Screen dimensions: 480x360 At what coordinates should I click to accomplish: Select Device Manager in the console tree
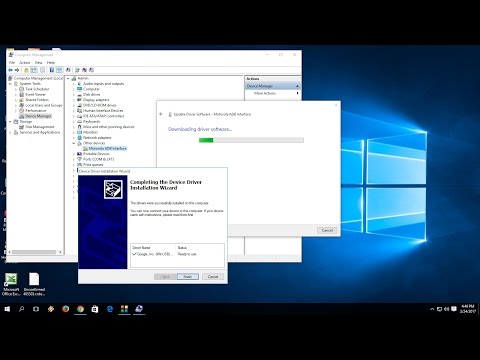pyautogui.click(x=38, y=116)
